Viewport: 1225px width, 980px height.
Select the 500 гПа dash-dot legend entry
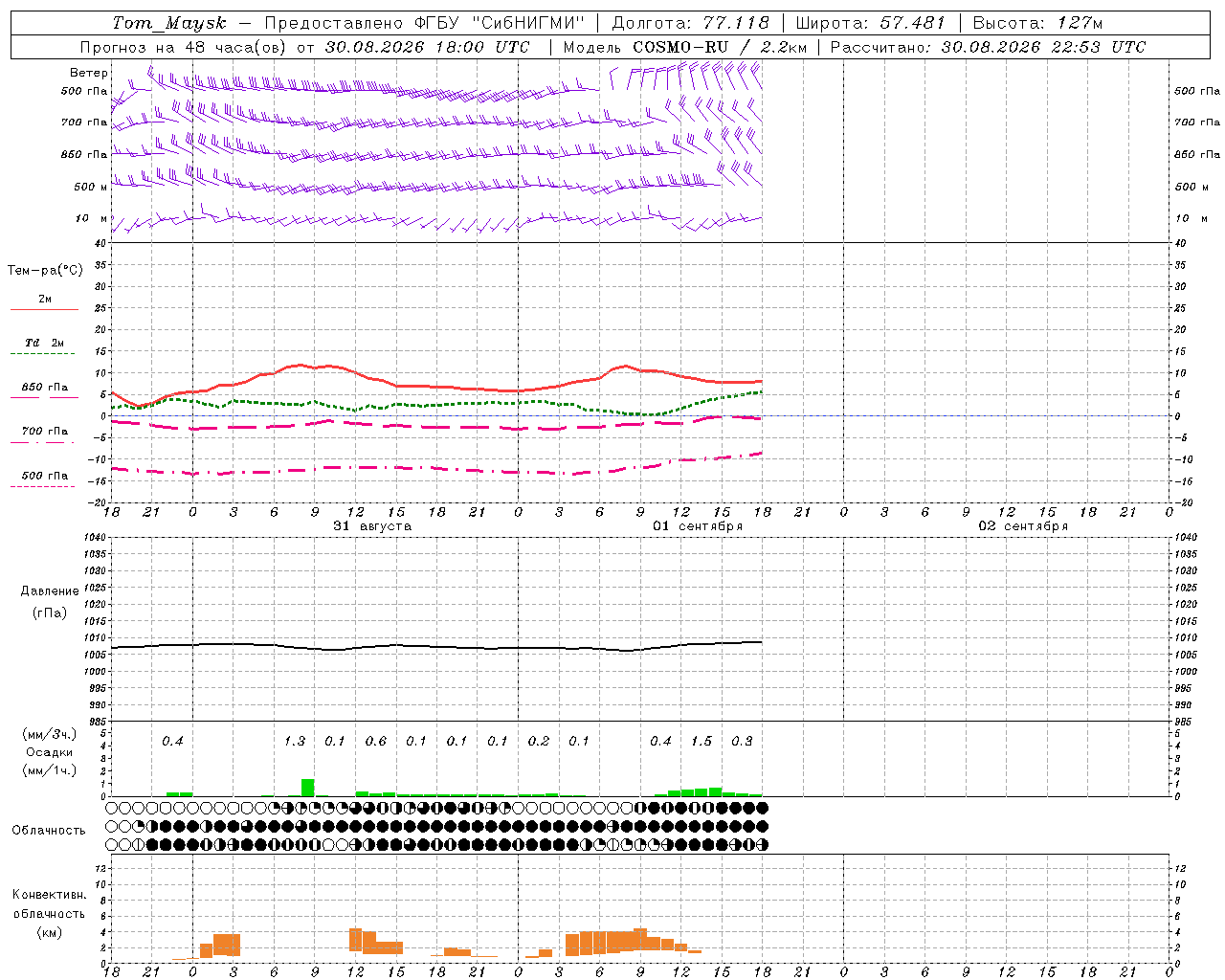45,478
